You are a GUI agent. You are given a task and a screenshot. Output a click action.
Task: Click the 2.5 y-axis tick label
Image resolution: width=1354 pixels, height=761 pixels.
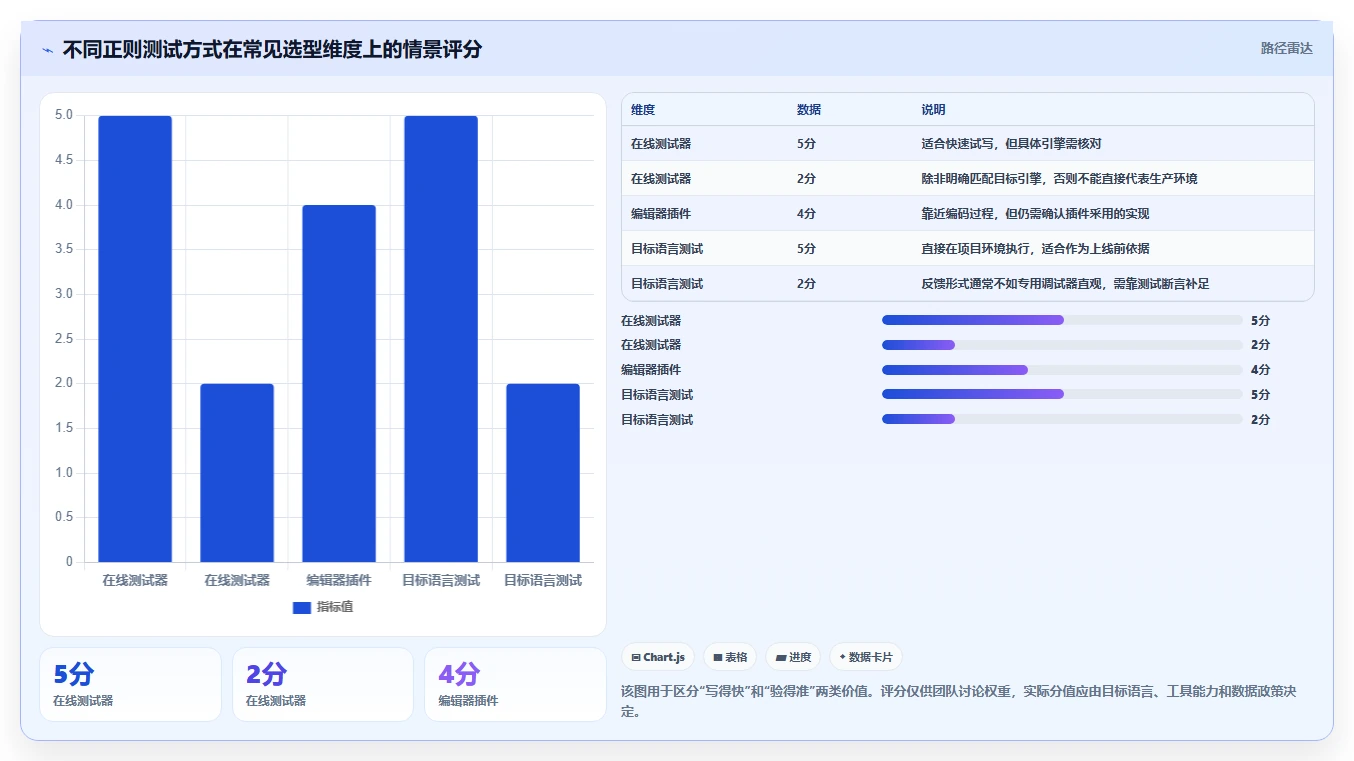[x=63, y=339]
